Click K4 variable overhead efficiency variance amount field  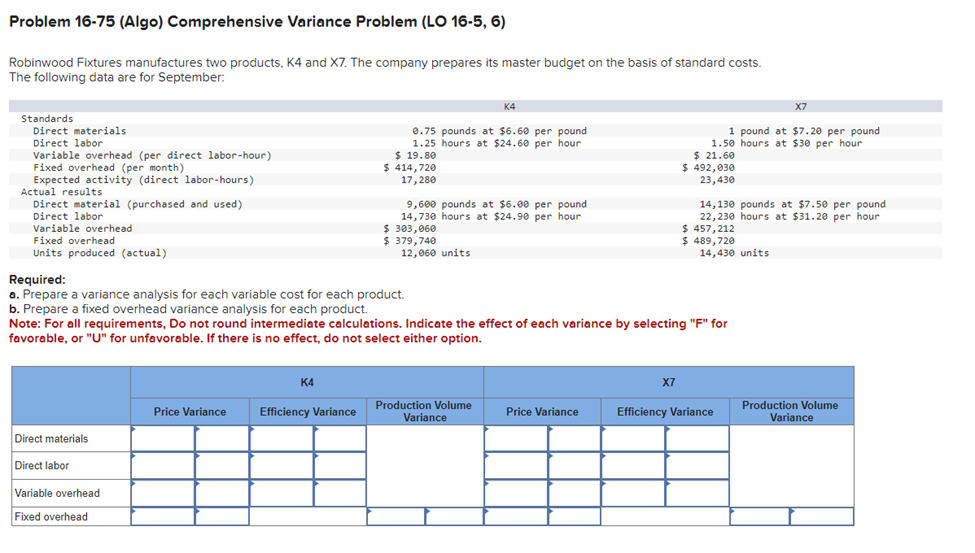click(282, 493)
